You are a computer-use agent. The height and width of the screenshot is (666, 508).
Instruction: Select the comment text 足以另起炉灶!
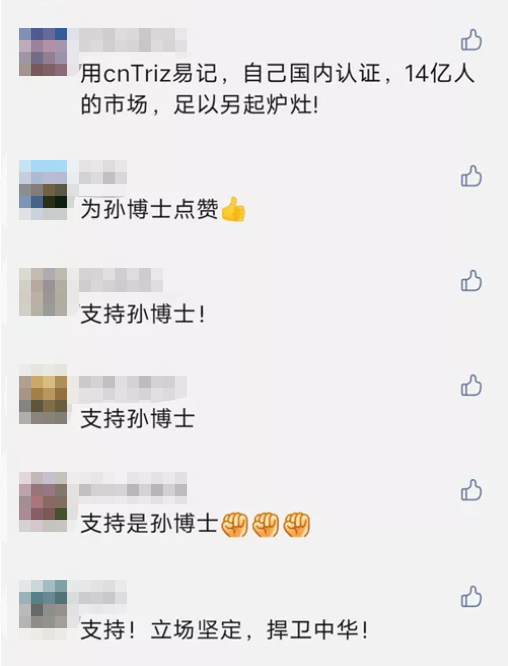pos(246,104)
